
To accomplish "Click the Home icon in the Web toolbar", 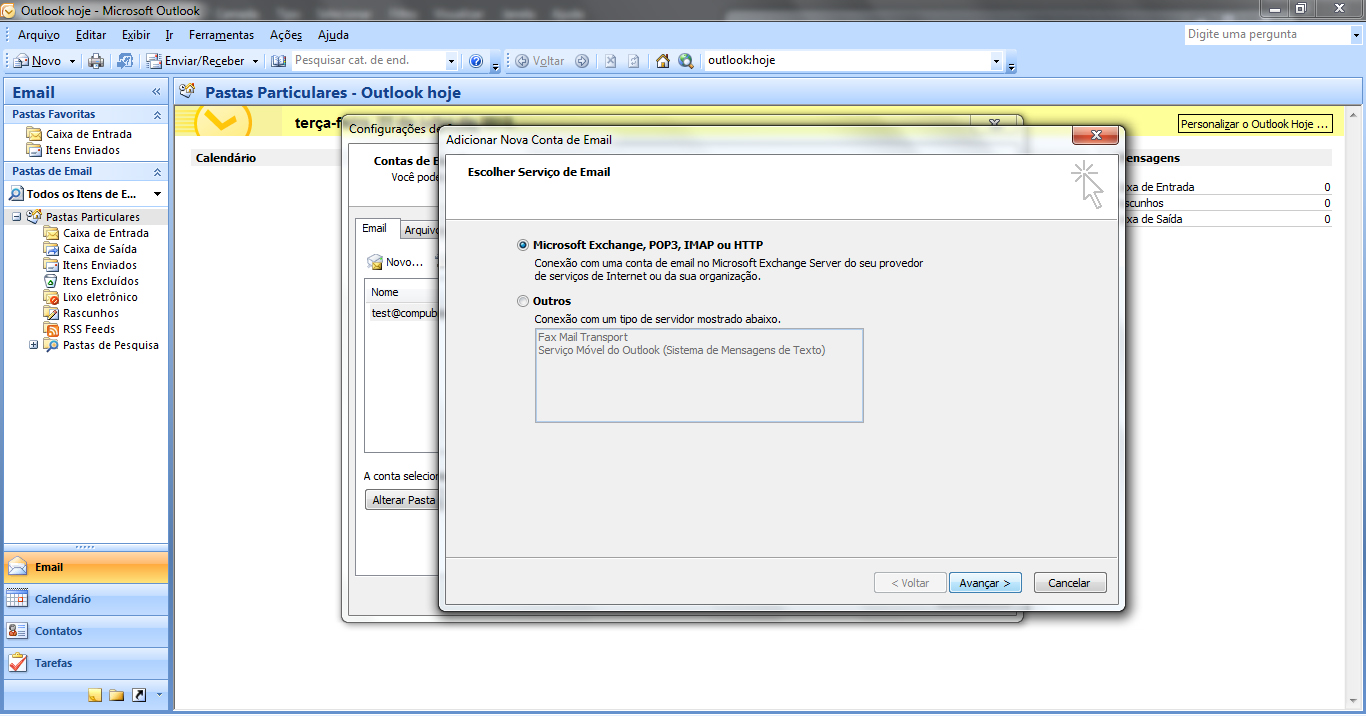I will coord(663,61).
